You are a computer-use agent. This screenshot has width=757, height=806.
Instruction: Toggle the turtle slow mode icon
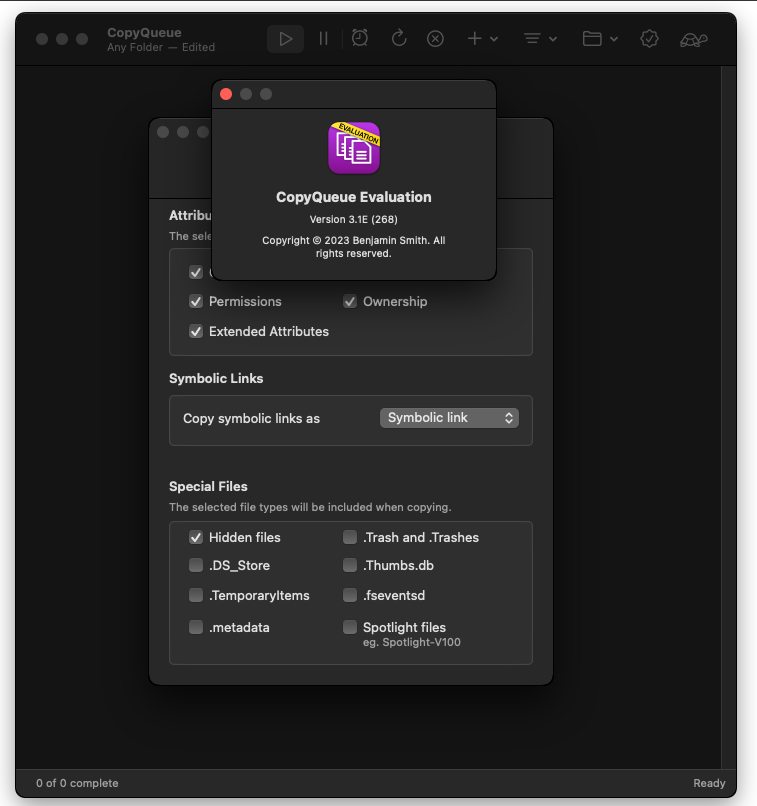click(694, 39)
